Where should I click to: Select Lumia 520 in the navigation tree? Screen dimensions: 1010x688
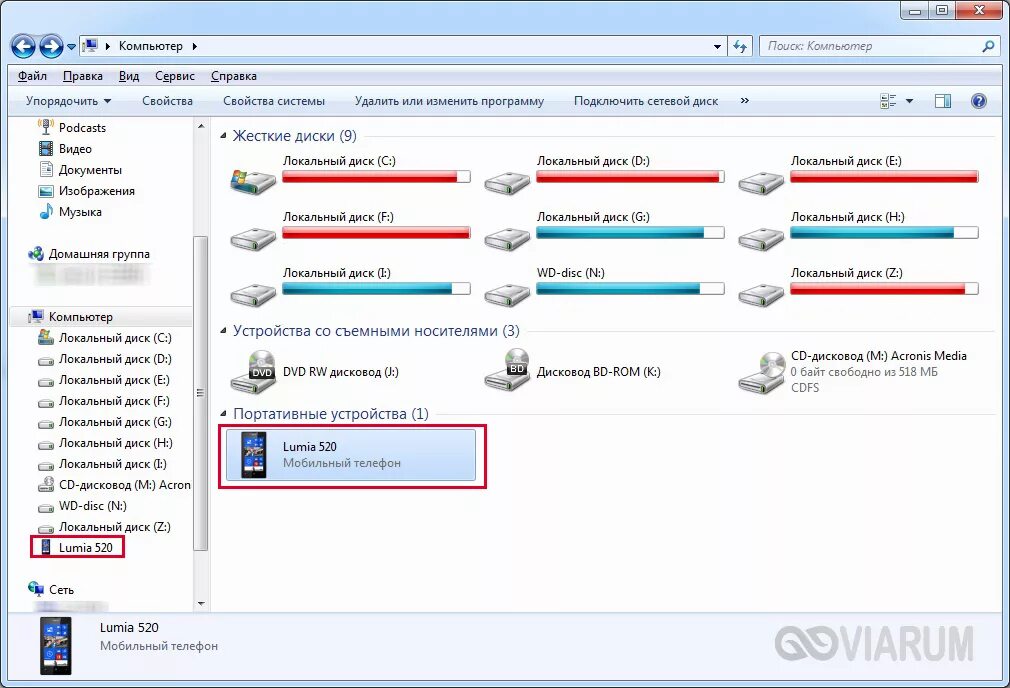pyautogui.click(x=77, y=548)
